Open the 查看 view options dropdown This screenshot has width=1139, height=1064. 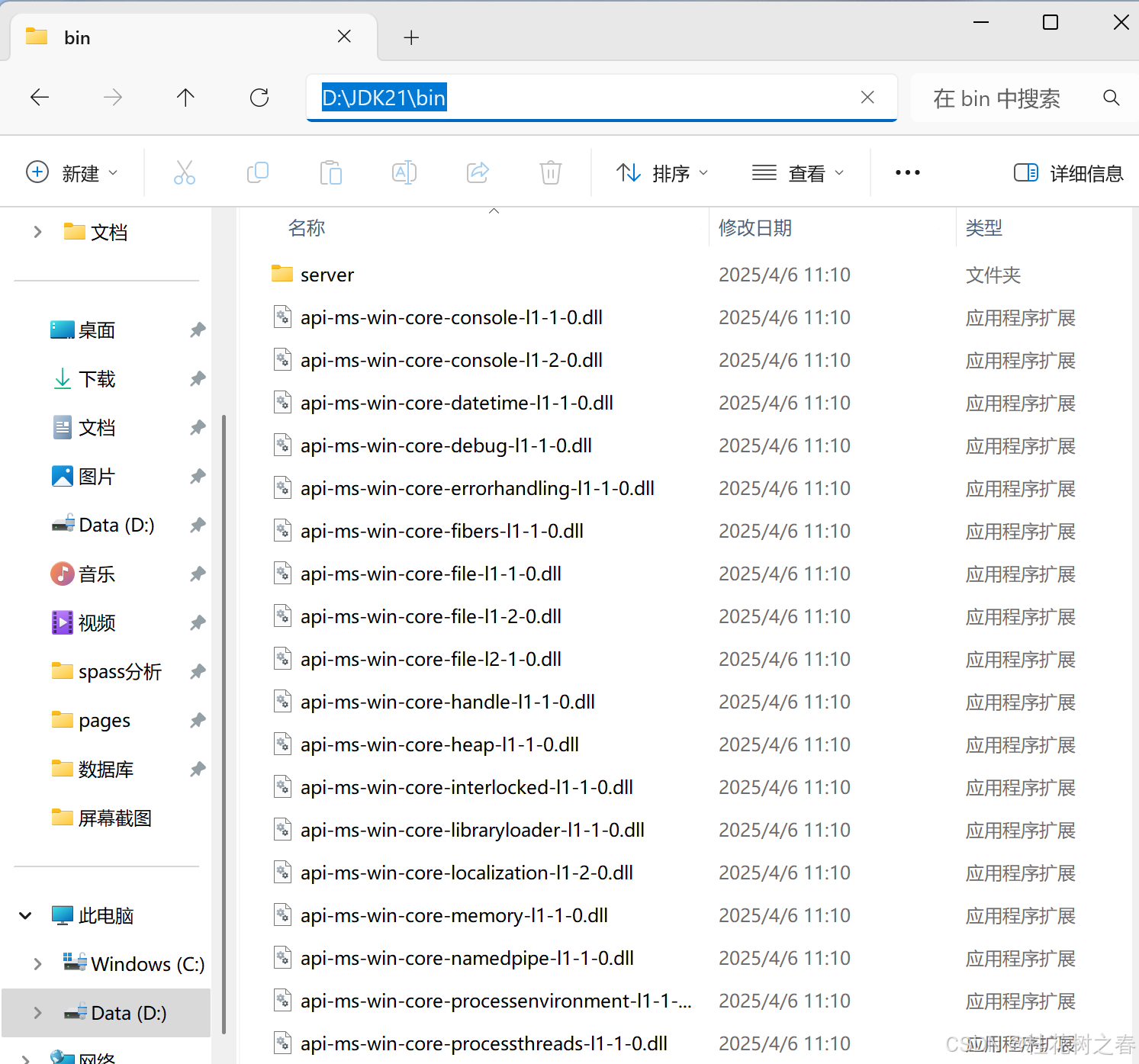click(x=798, y=172)
